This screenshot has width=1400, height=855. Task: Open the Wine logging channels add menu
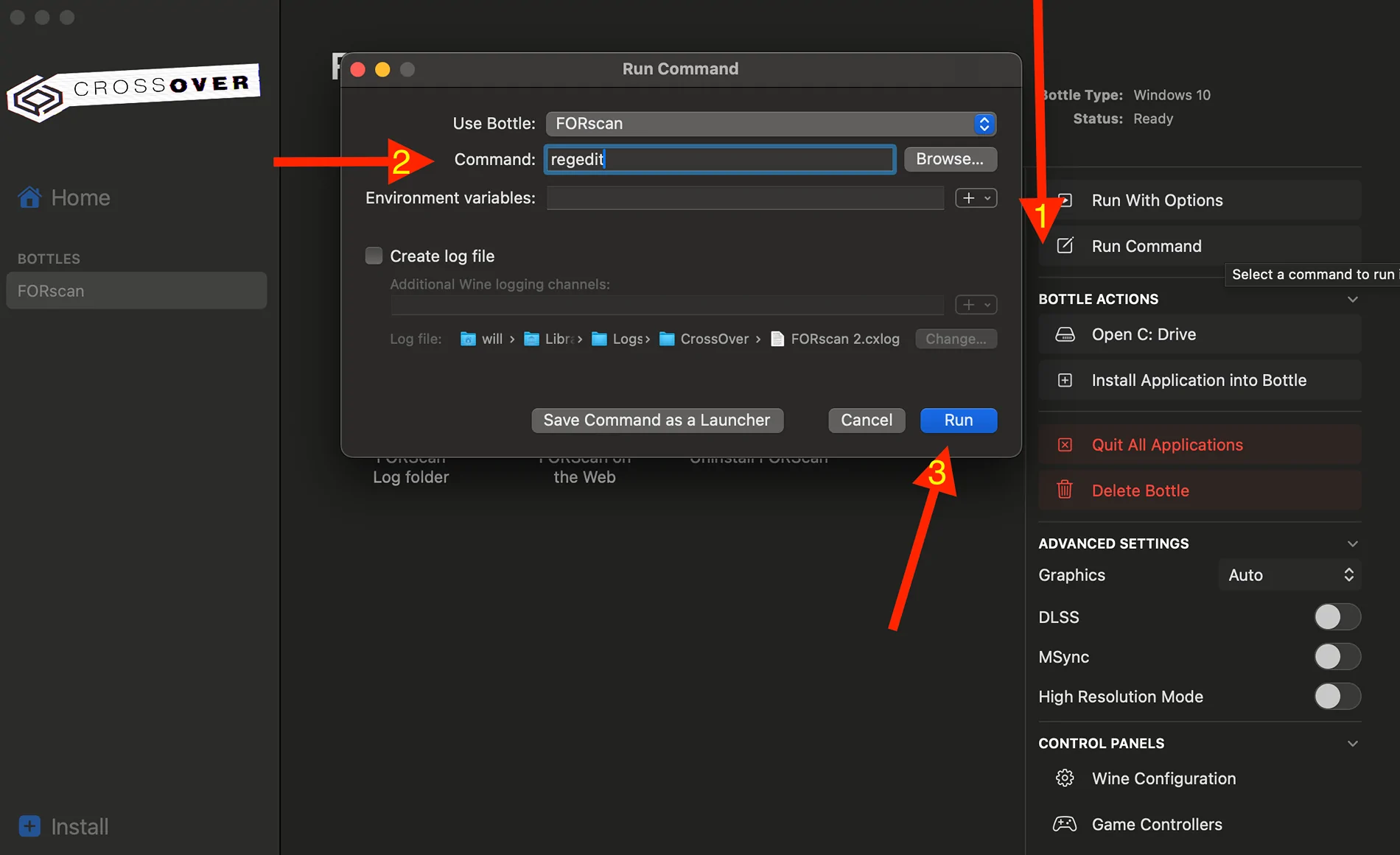(x=976, y=305)
